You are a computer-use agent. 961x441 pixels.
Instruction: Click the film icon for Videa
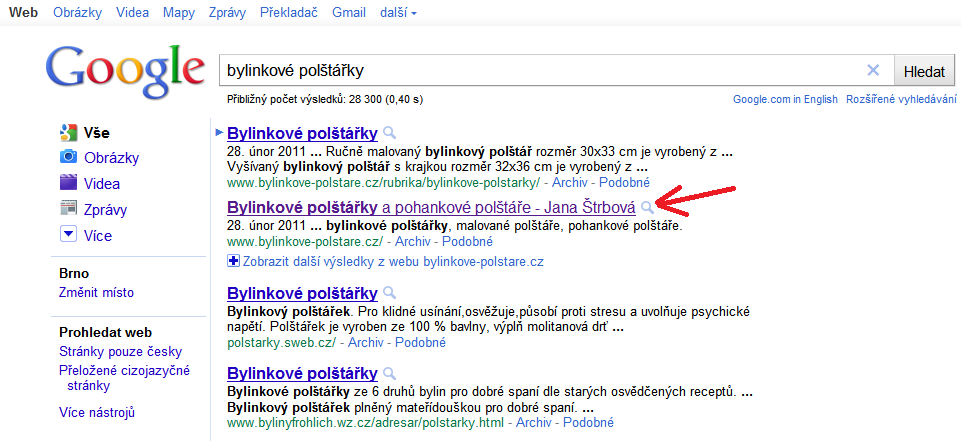click(68, 183)
